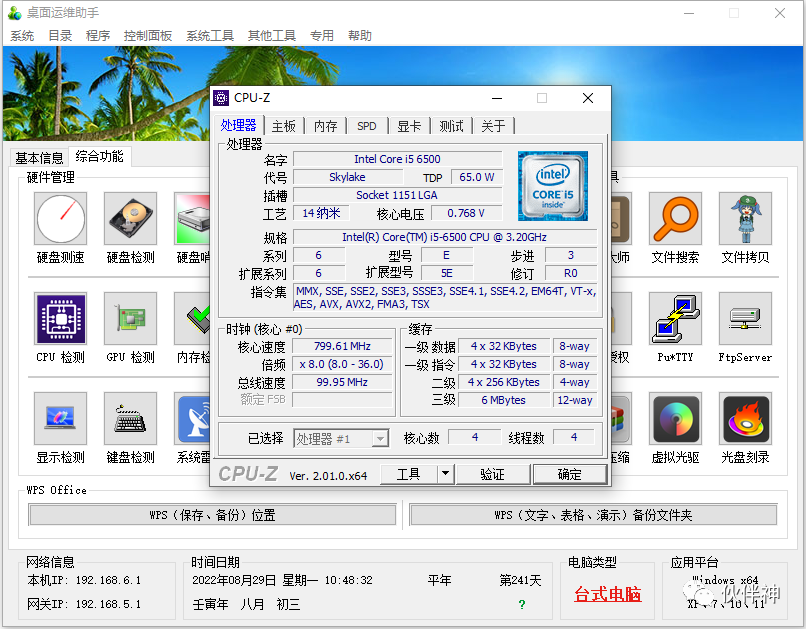Switch to the 内存 tab in CPU-Z
Viewport: 806px width, 629px height.
tap(325, 126)
